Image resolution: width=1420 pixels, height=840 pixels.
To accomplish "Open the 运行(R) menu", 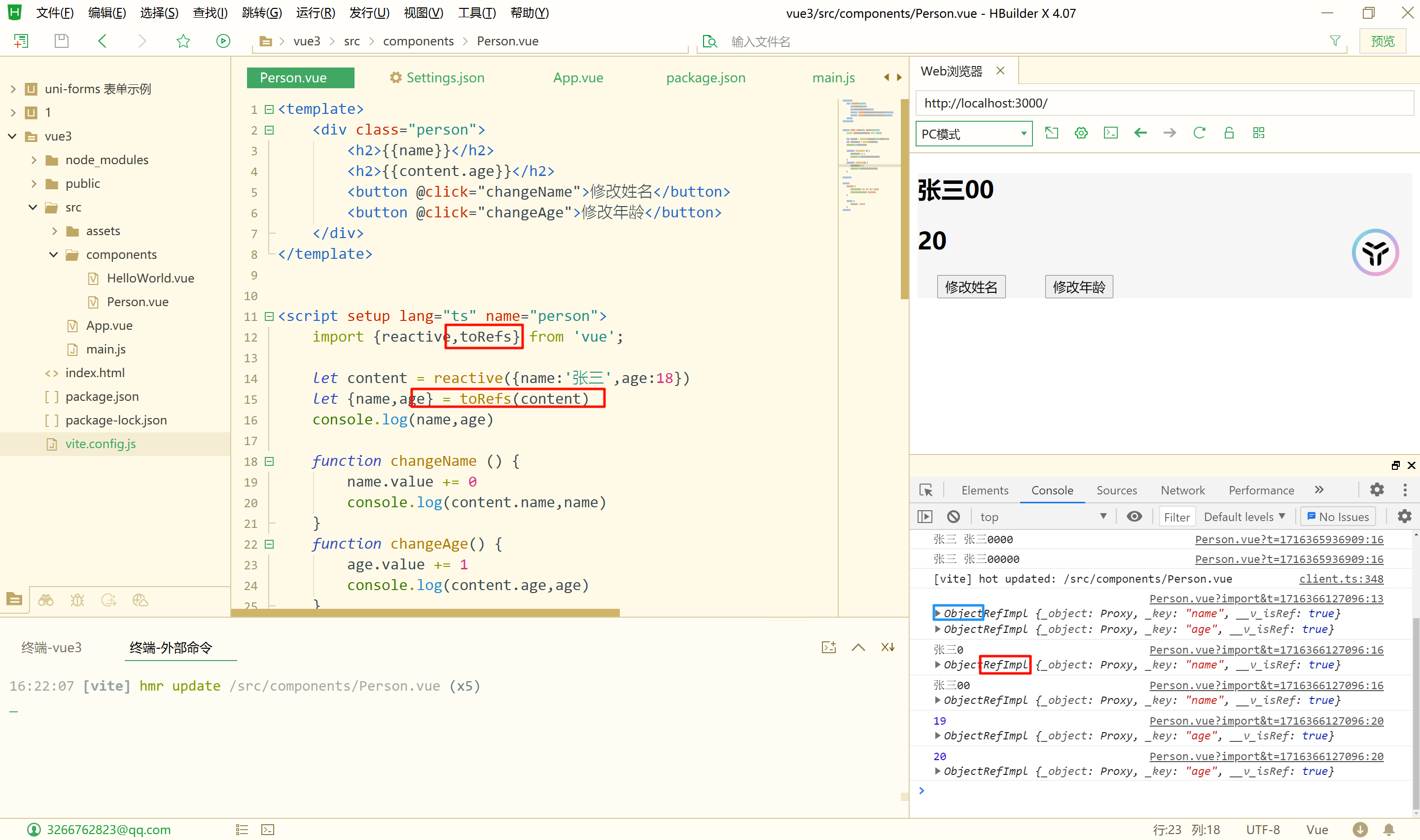I will point(315,12).
